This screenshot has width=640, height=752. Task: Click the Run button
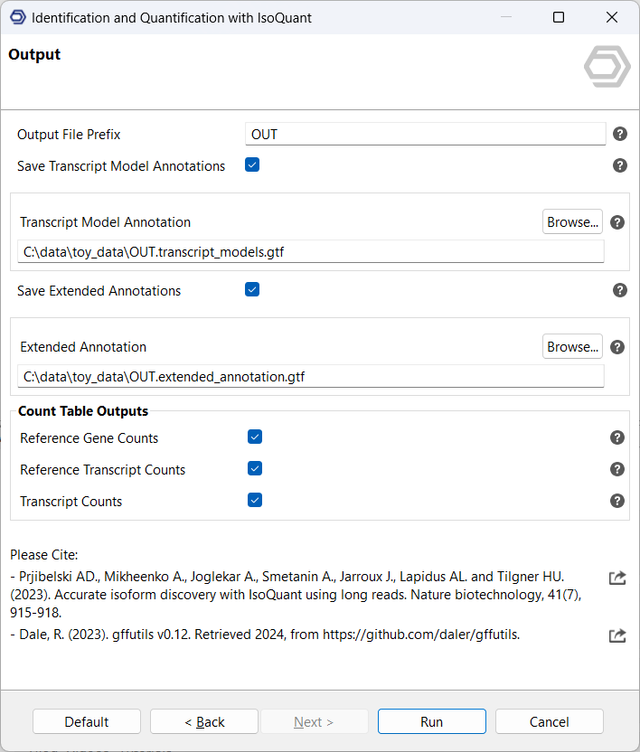click(431, 722)
